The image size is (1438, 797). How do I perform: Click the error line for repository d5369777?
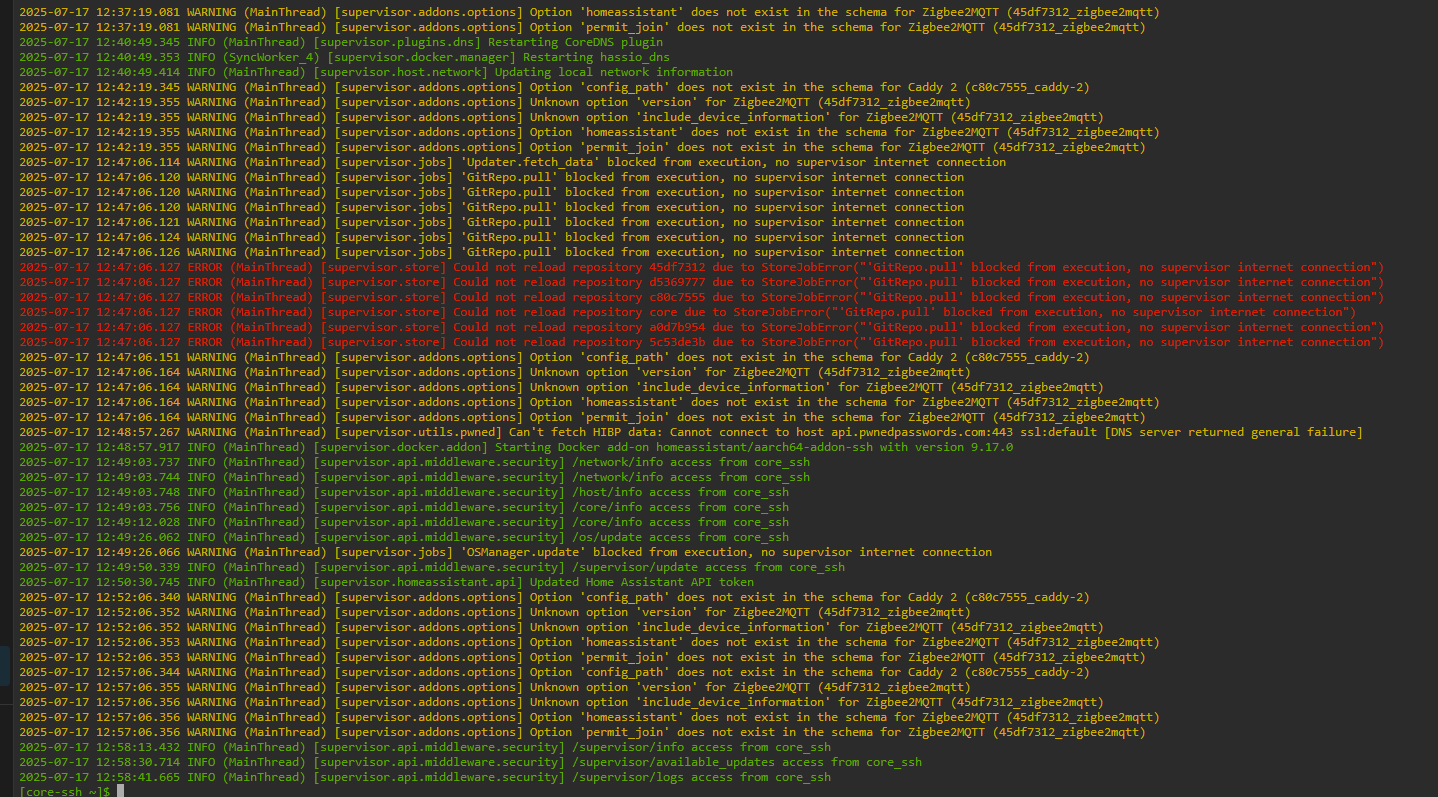point(702,282)
